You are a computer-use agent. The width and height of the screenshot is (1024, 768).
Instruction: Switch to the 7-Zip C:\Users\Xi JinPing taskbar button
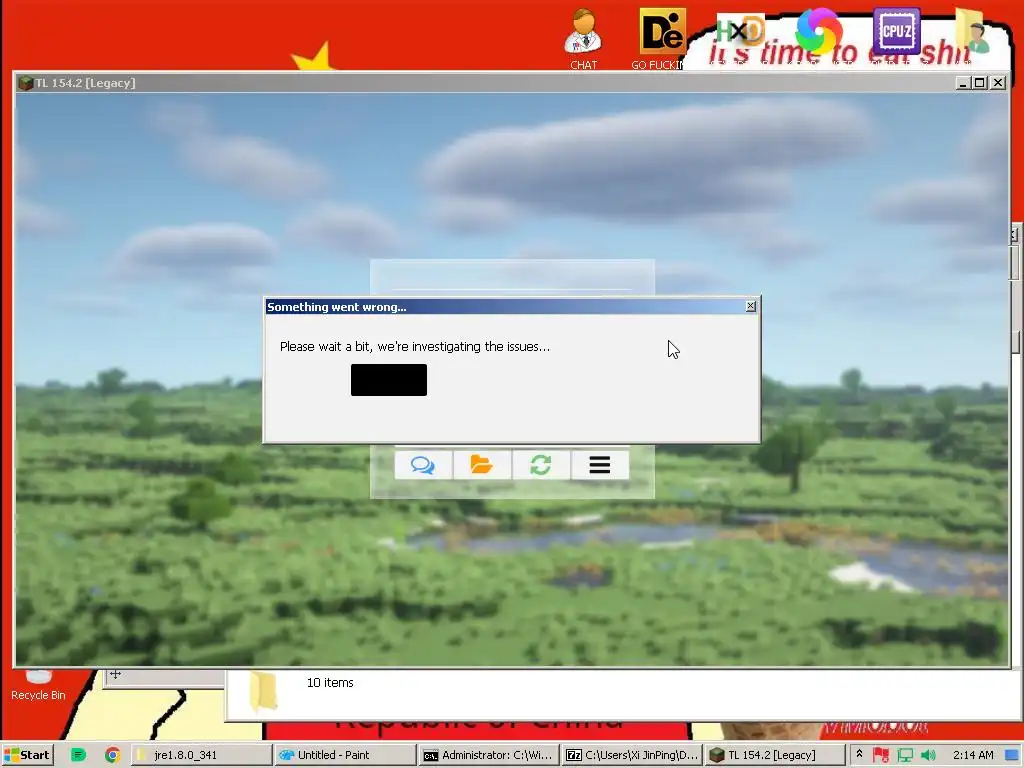pyautogui.click(x=633, y=755)
